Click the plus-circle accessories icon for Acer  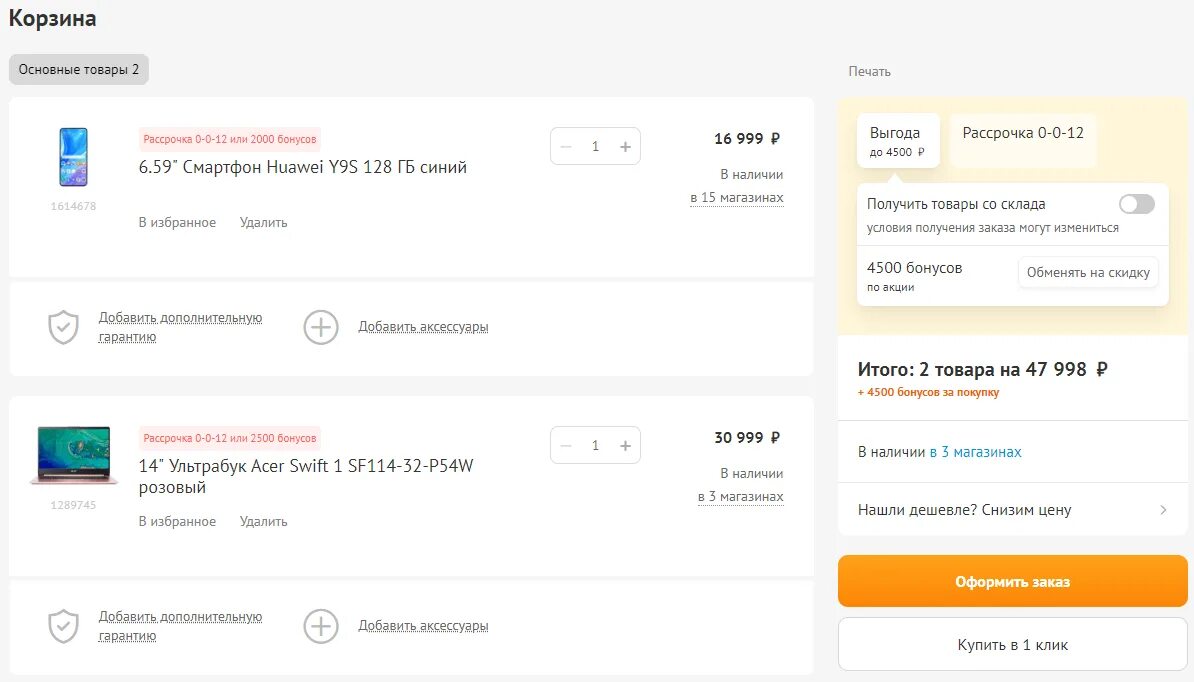pos(321,626)
